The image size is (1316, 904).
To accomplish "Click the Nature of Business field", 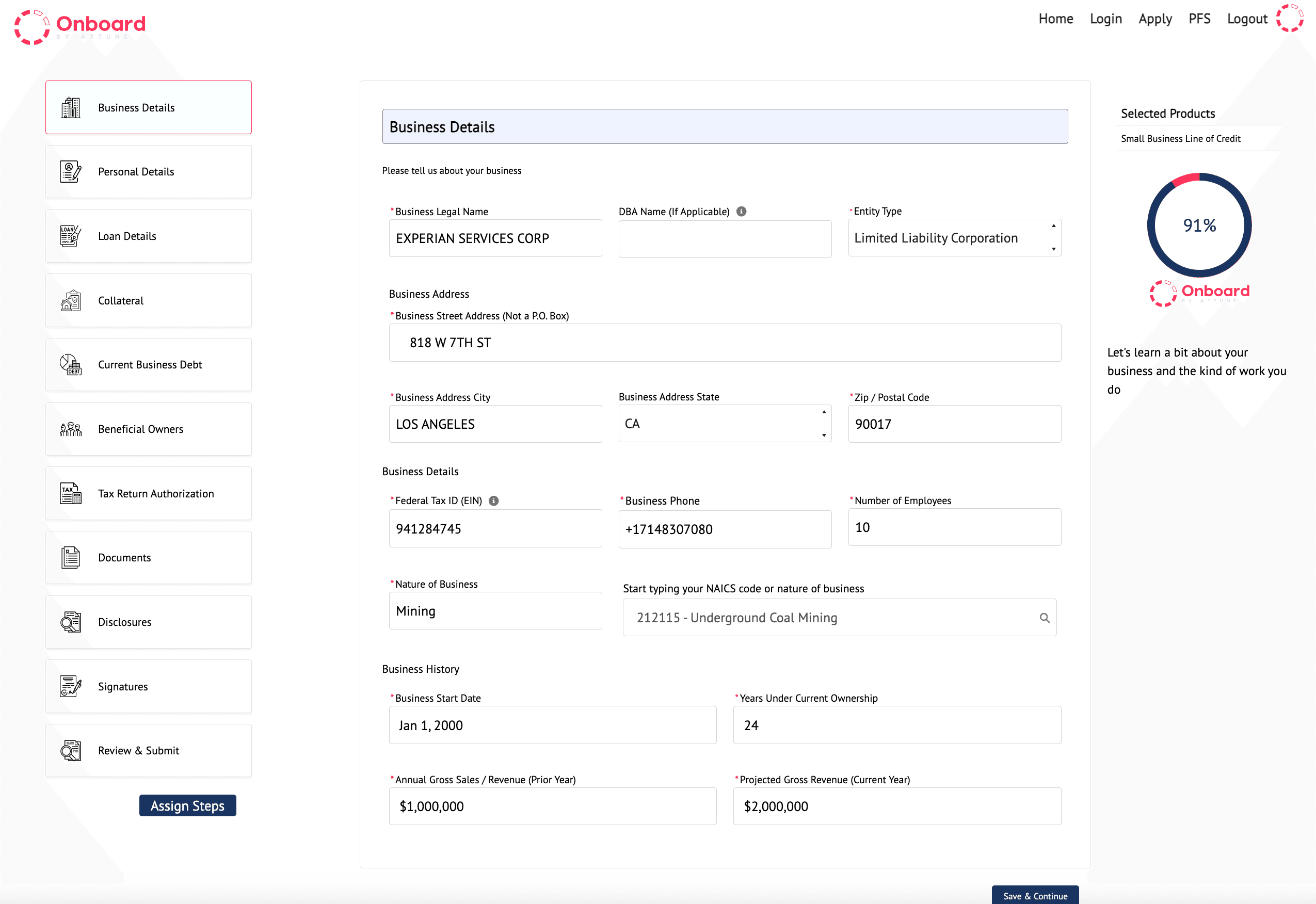I will pyautogui.click(x=495, y=610).
